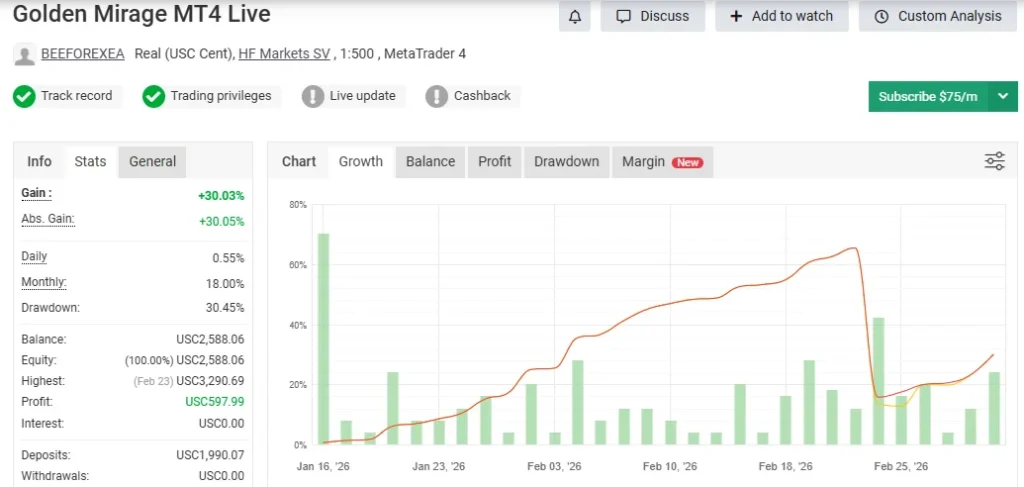The width and height of the screenshot is (1024, 487).
Task: Click the BEEFOREXEA user avatar icon
Action: (24, 55)
